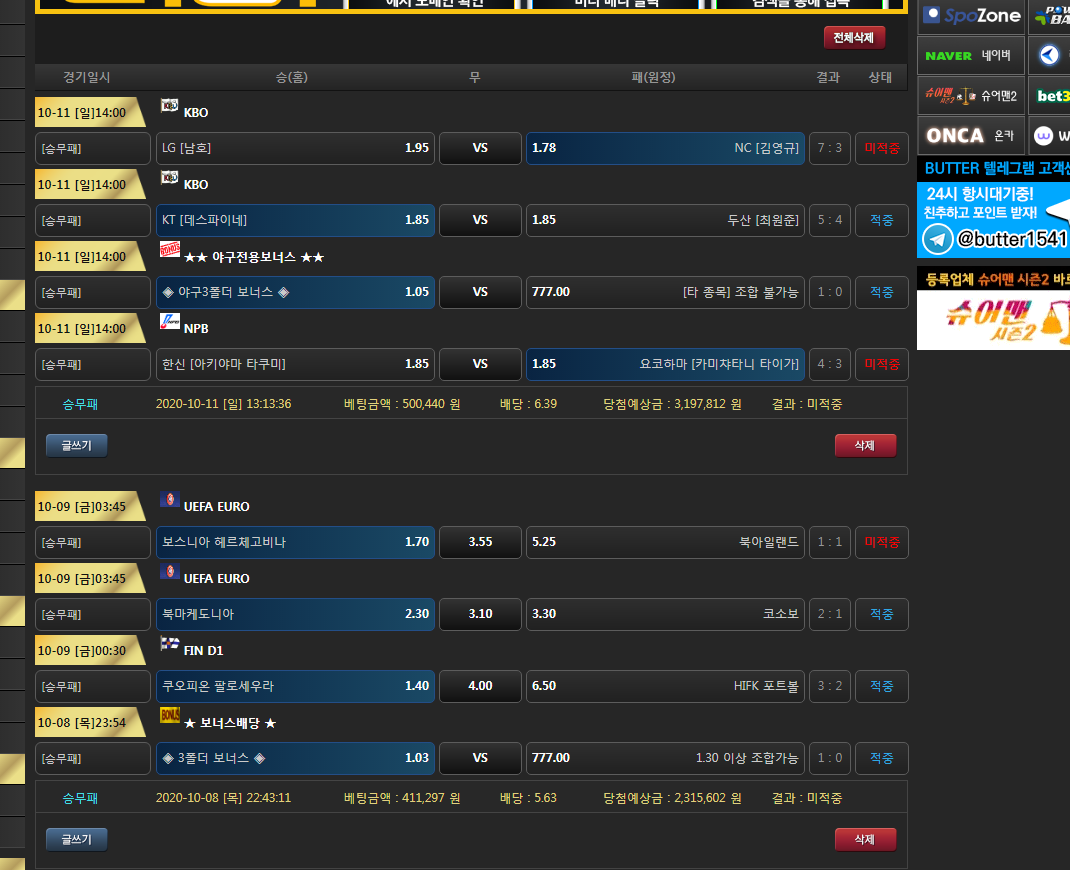Click UEFA EURO icon above the Bosnia match
Screen dimensions: 1070x870
(x=169, y=499)
